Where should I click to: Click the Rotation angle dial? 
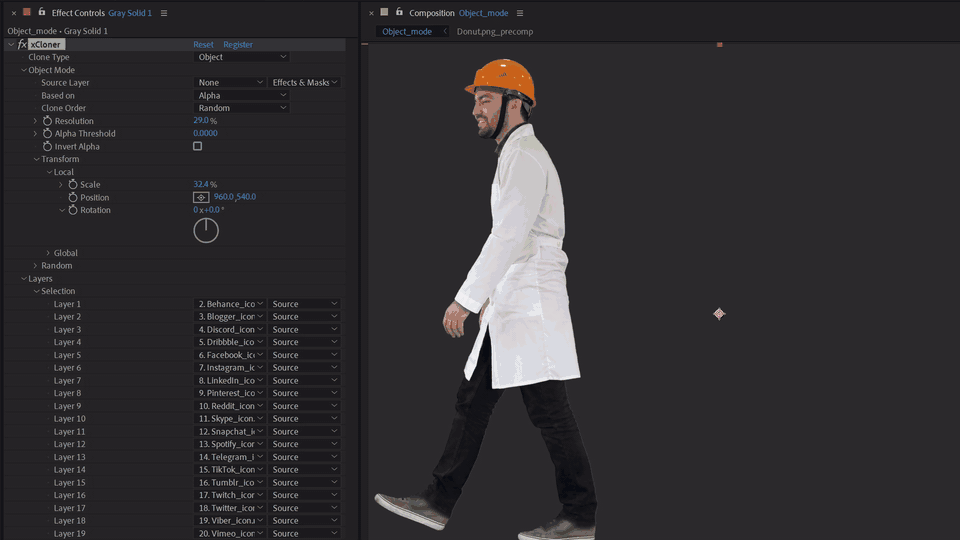pyautogui.click(x=206, y=230)
